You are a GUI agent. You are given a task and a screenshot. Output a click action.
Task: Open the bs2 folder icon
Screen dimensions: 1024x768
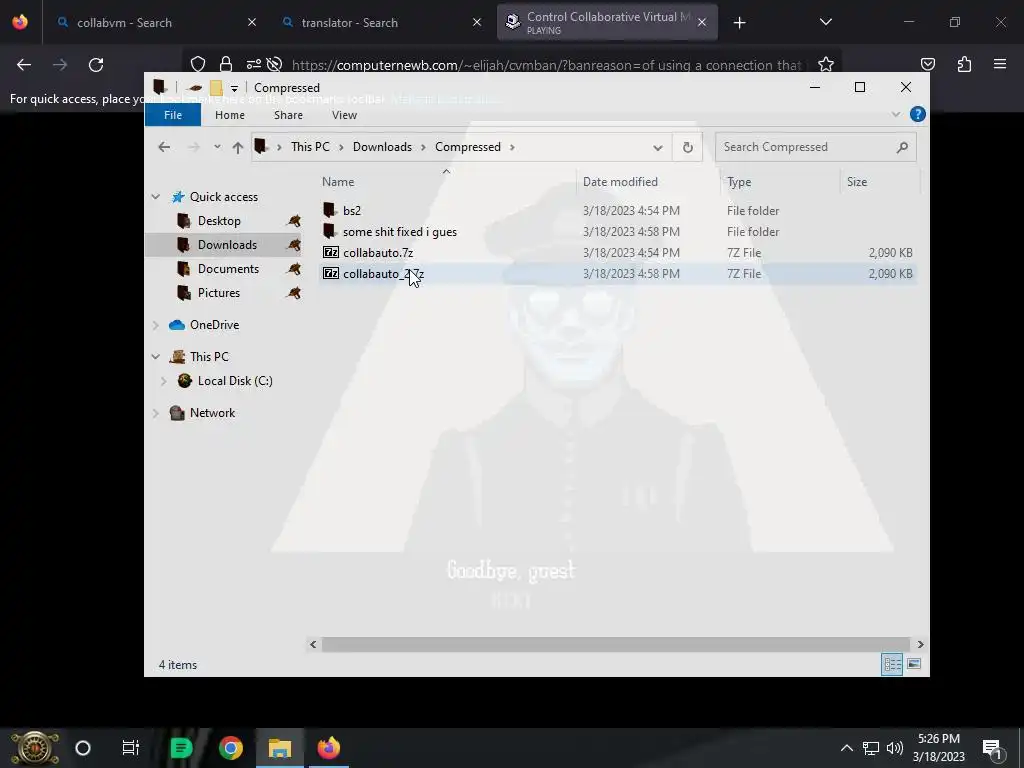330,210
